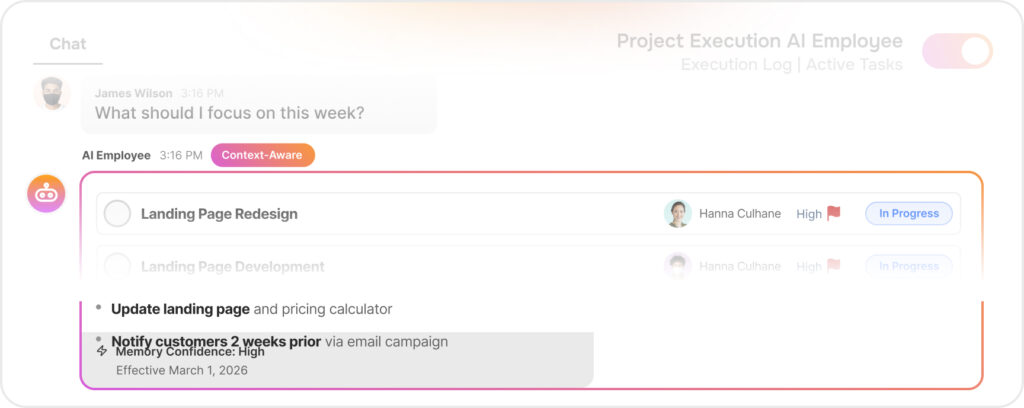Image resolution: width=1024 pixels, height=408 pixels.
Task: Click the Context-Aware badge
Action: click(x=262, y=155)
